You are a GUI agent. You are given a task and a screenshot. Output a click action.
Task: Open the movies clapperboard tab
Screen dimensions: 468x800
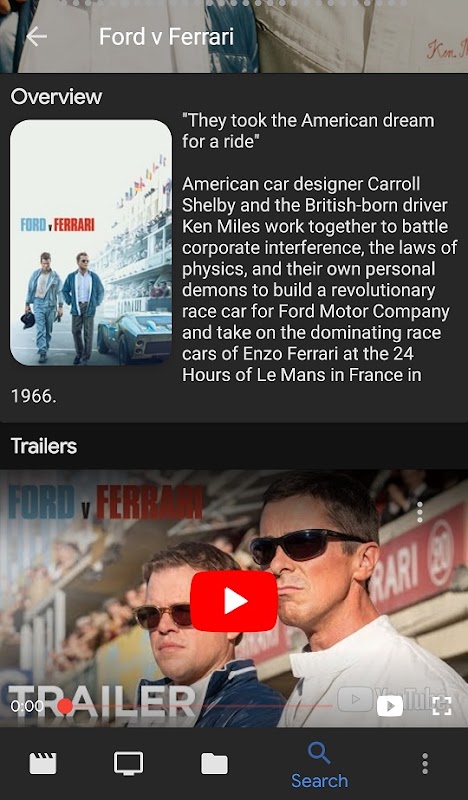tap(43, 763)
